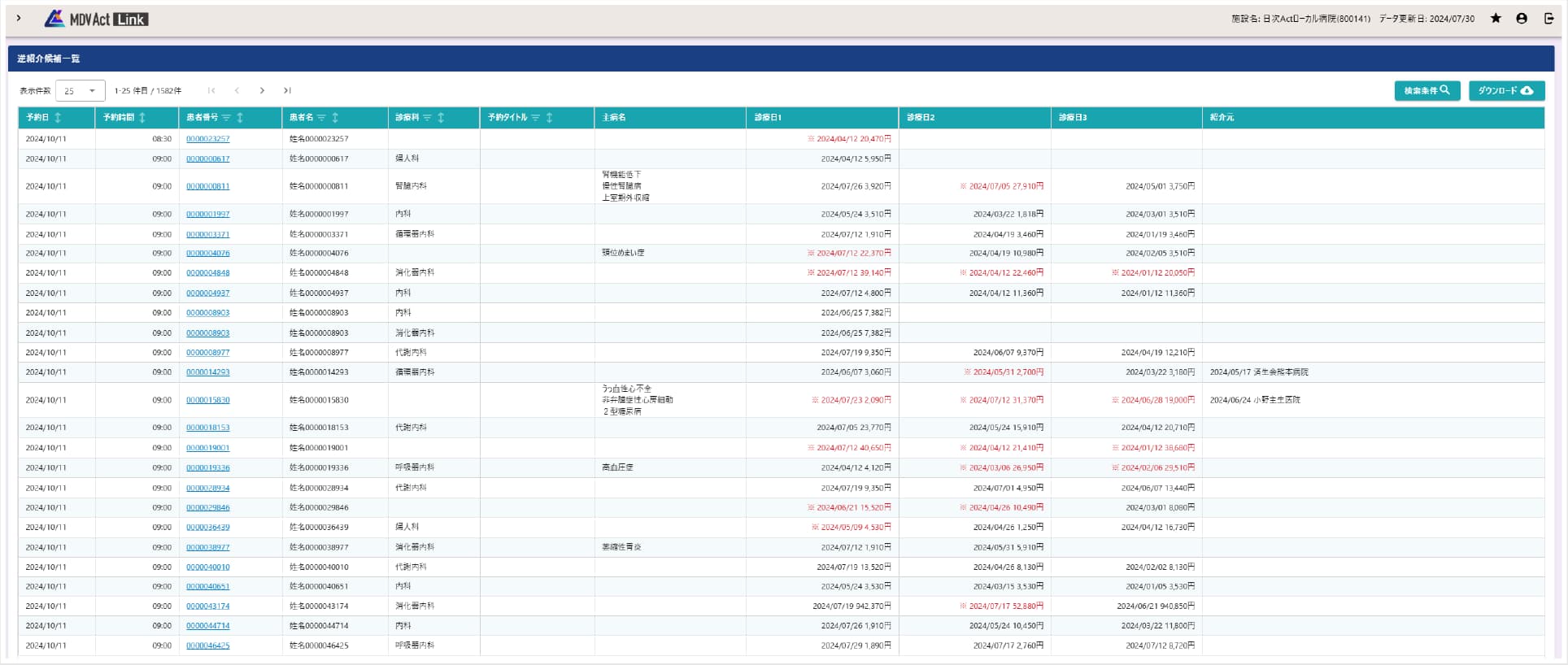Toggle sort arrows on 予約時間 column

142,118
